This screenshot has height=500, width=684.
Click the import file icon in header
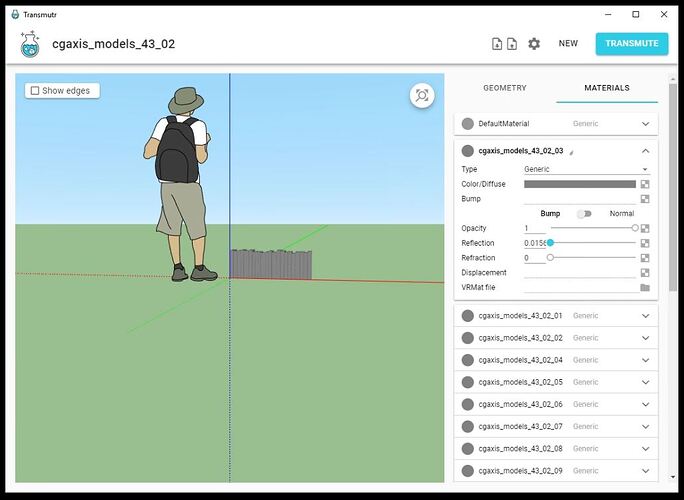pos(497,44)
